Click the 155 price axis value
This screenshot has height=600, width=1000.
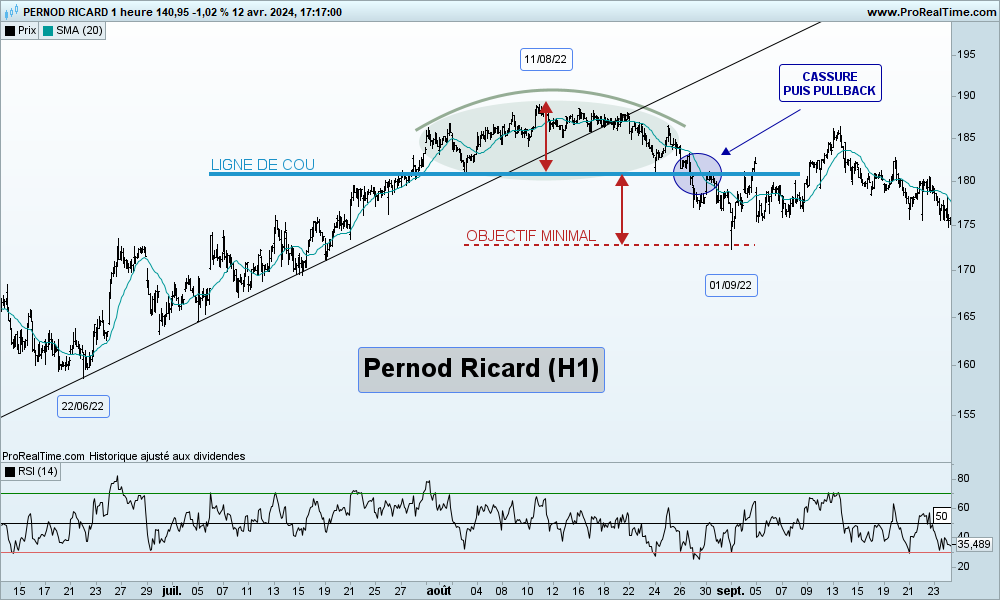coord(966,414)
